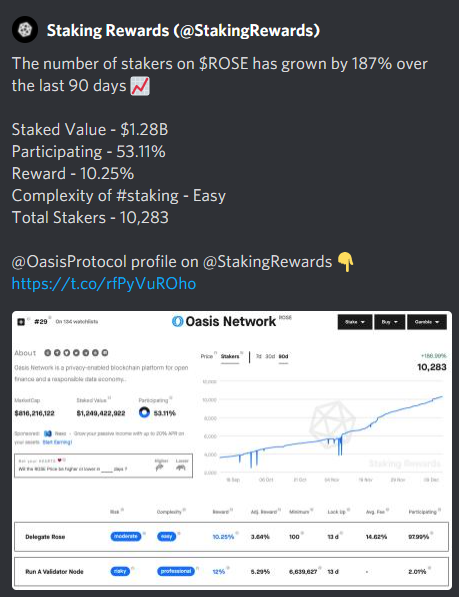Select the 30d chart range
459x597 pixels.
click(270, 356)
